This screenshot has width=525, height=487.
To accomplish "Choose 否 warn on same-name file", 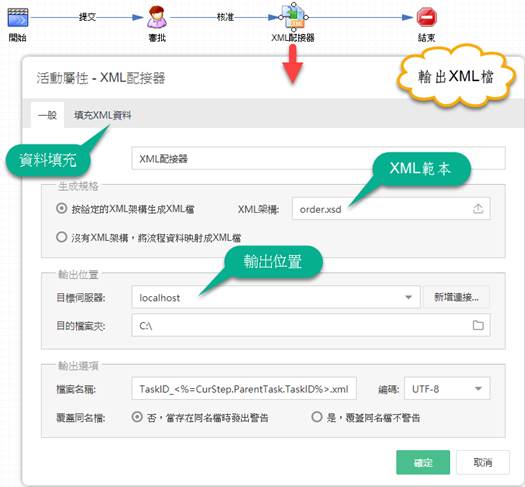I will pyautogui.click(x=137, y=417).
